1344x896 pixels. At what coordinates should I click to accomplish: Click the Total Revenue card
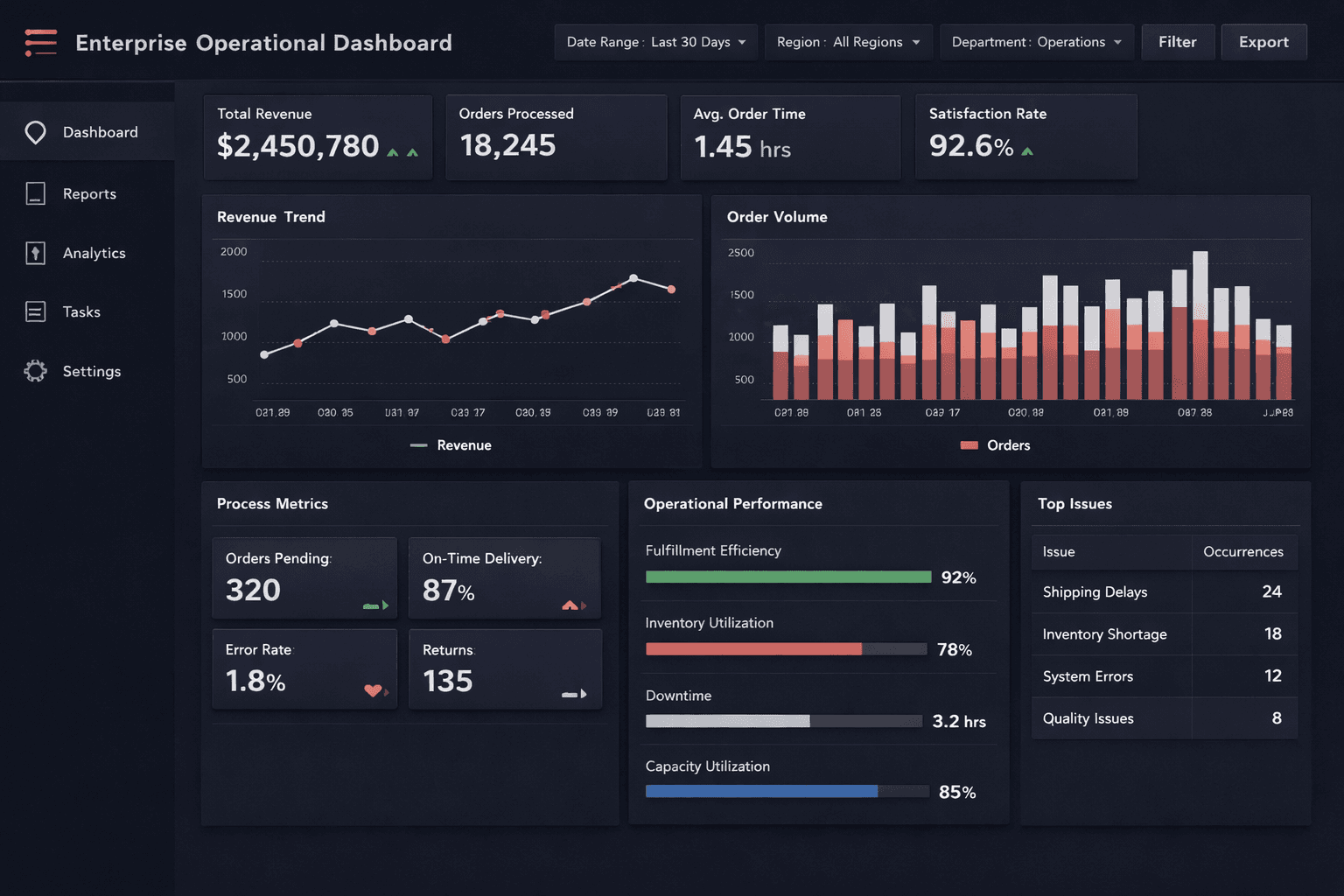click(x=318, y=137)
